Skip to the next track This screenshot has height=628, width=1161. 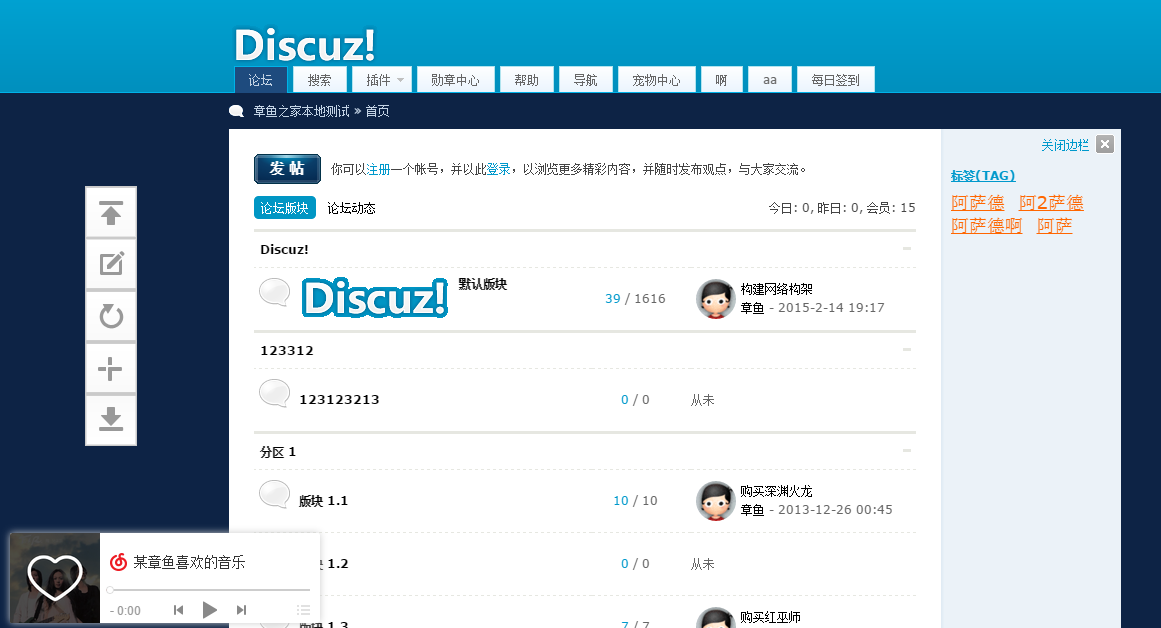(241, 609)
